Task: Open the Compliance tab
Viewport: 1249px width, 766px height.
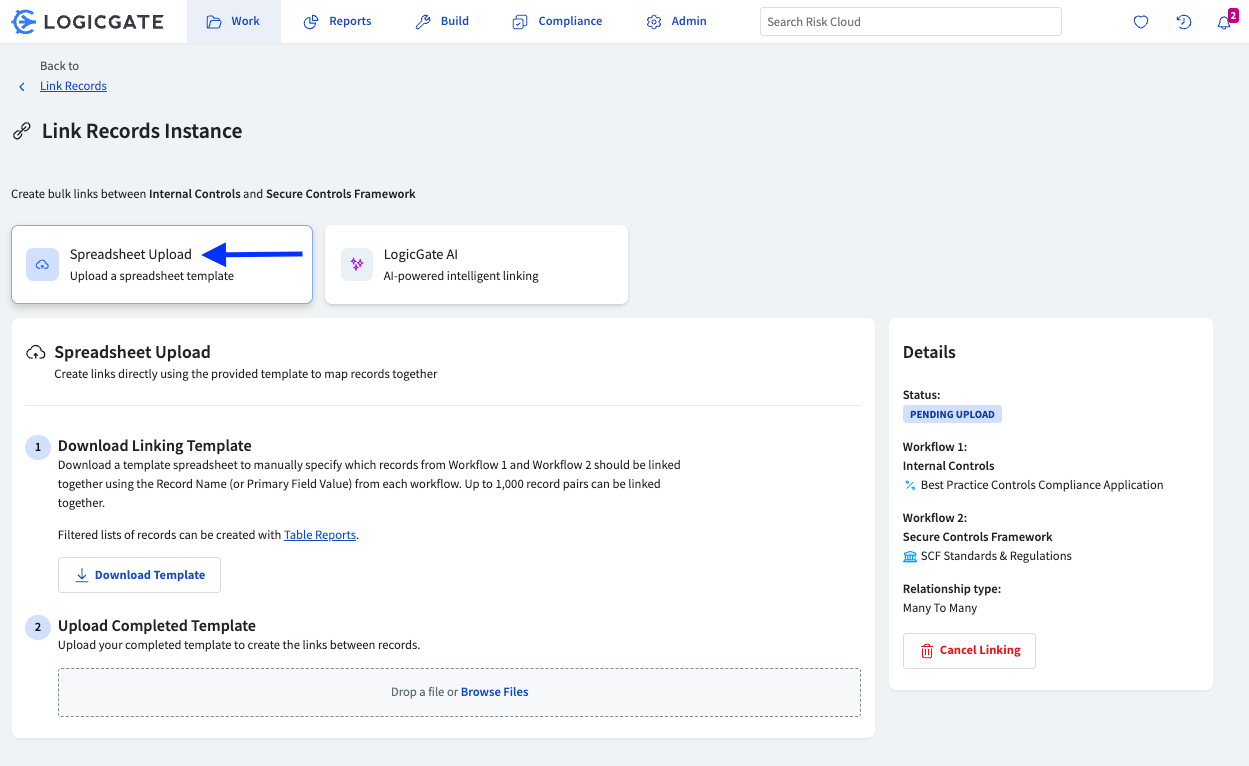Action: point(557,21)
